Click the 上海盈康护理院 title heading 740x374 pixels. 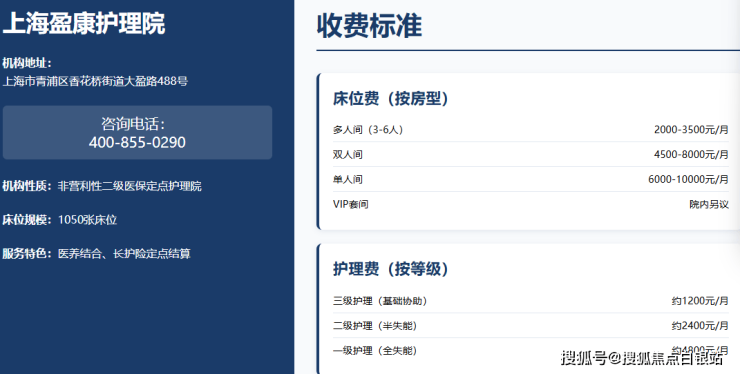[84, 24]
